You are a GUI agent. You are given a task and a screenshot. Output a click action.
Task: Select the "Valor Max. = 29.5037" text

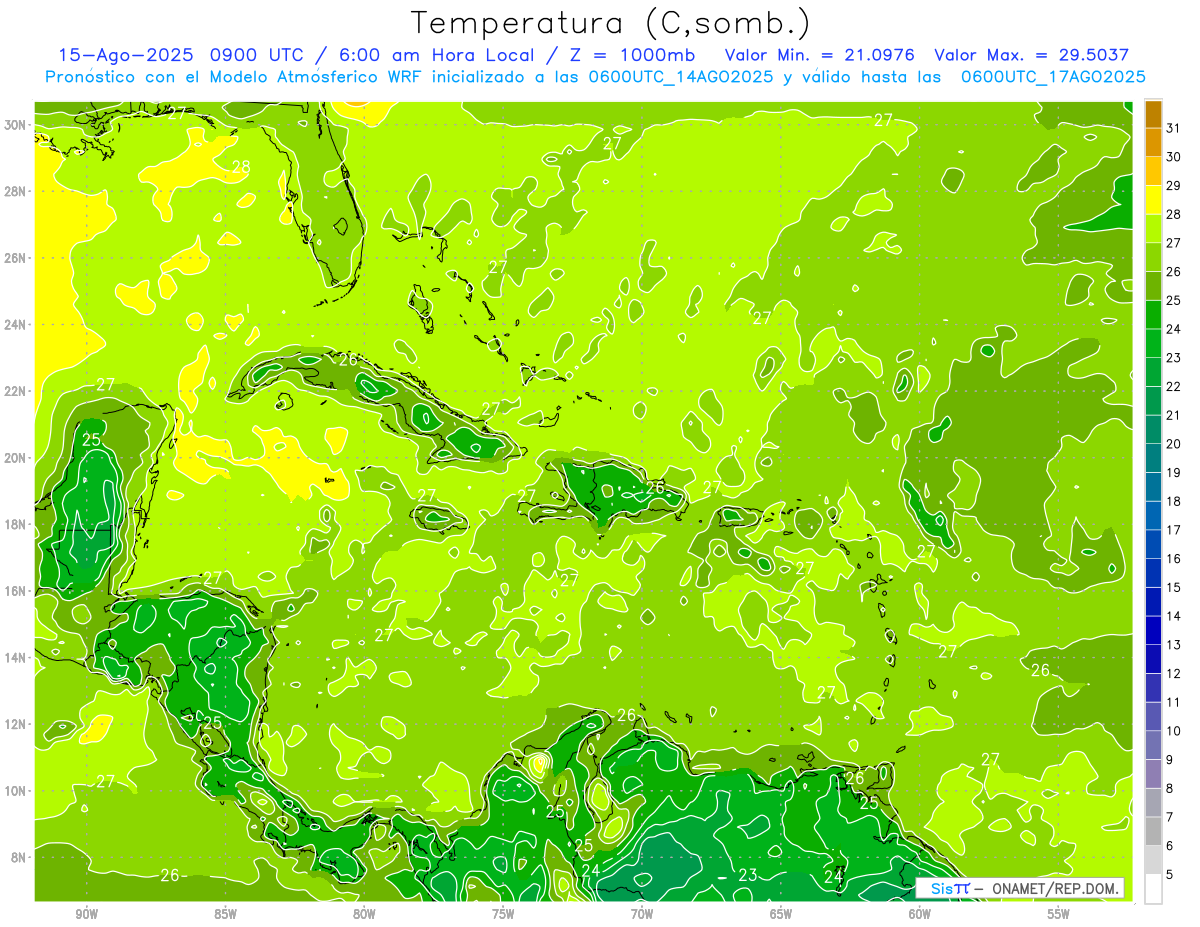click(1031, 55)
